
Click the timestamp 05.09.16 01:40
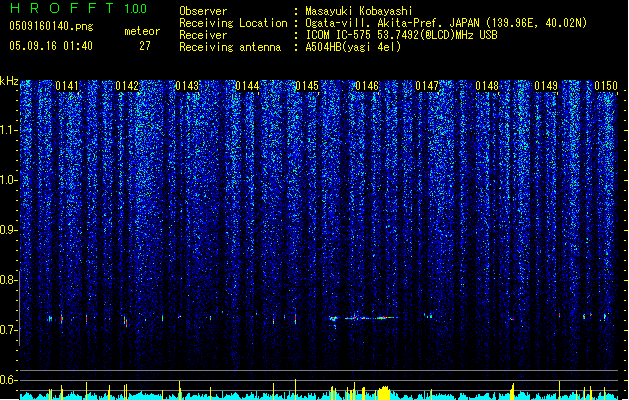pyautogui.click(x=51, y=46)
